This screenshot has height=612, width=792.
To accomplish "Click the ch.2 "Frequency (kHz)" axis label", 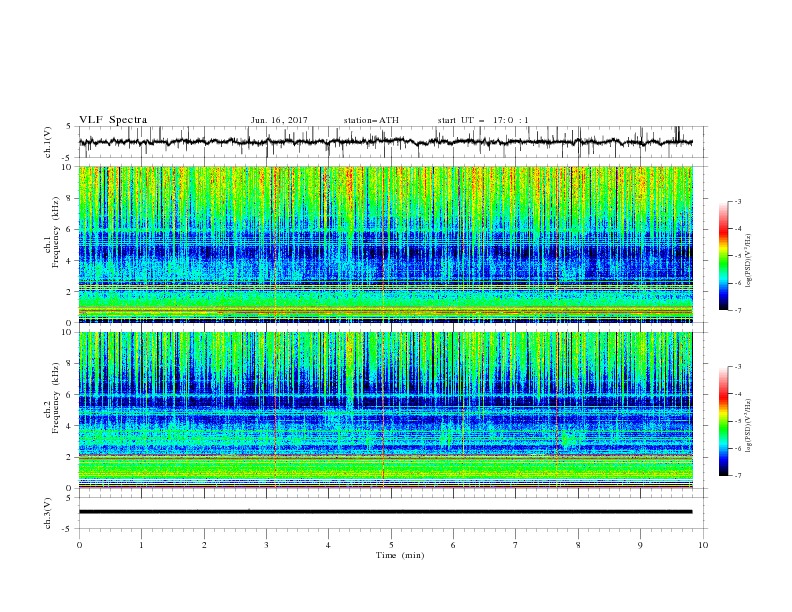I will (x=56, y=398).
